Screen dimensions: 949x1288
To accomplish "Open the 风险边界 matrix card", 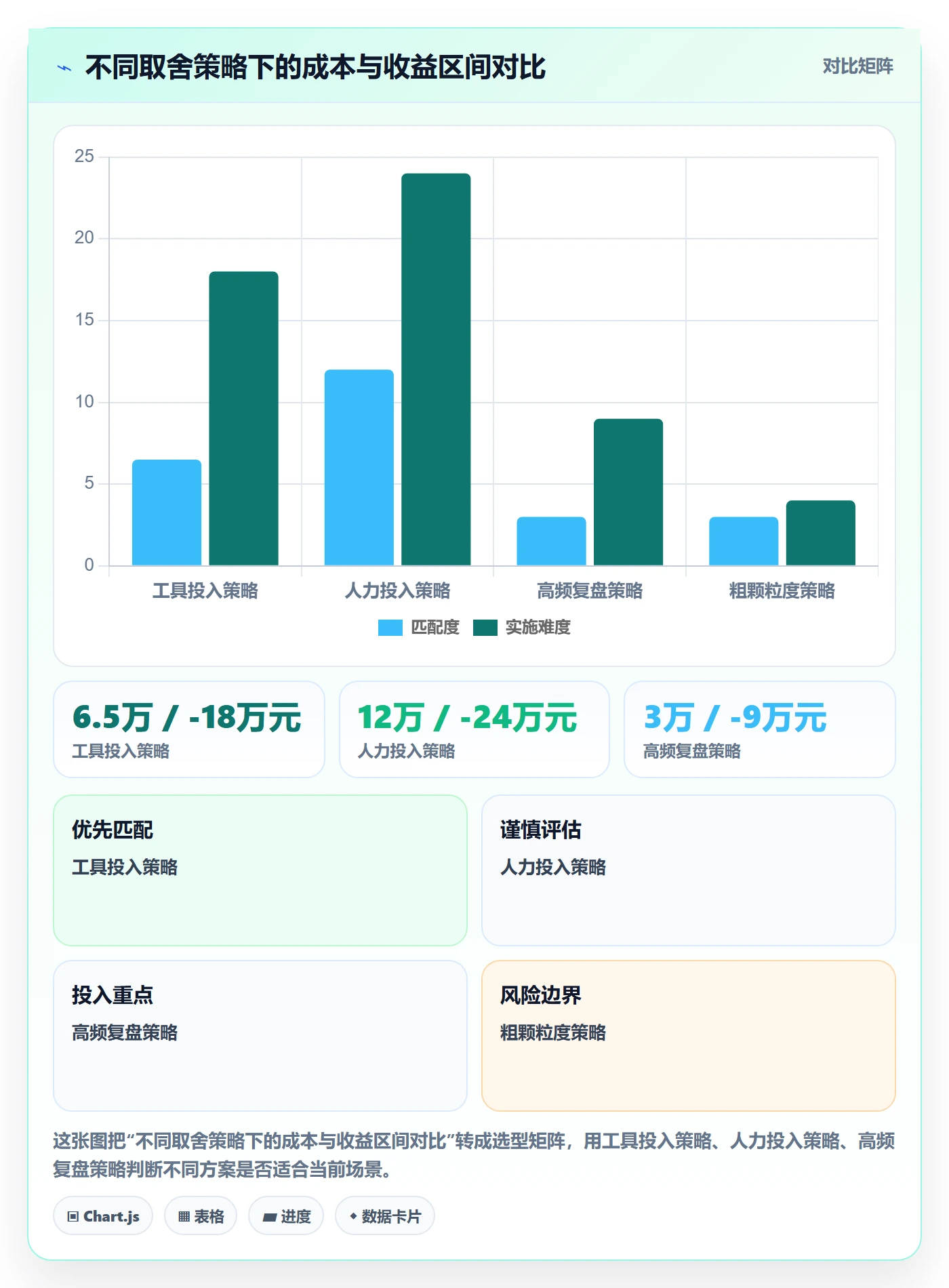I will click(x=689, y=1036).
